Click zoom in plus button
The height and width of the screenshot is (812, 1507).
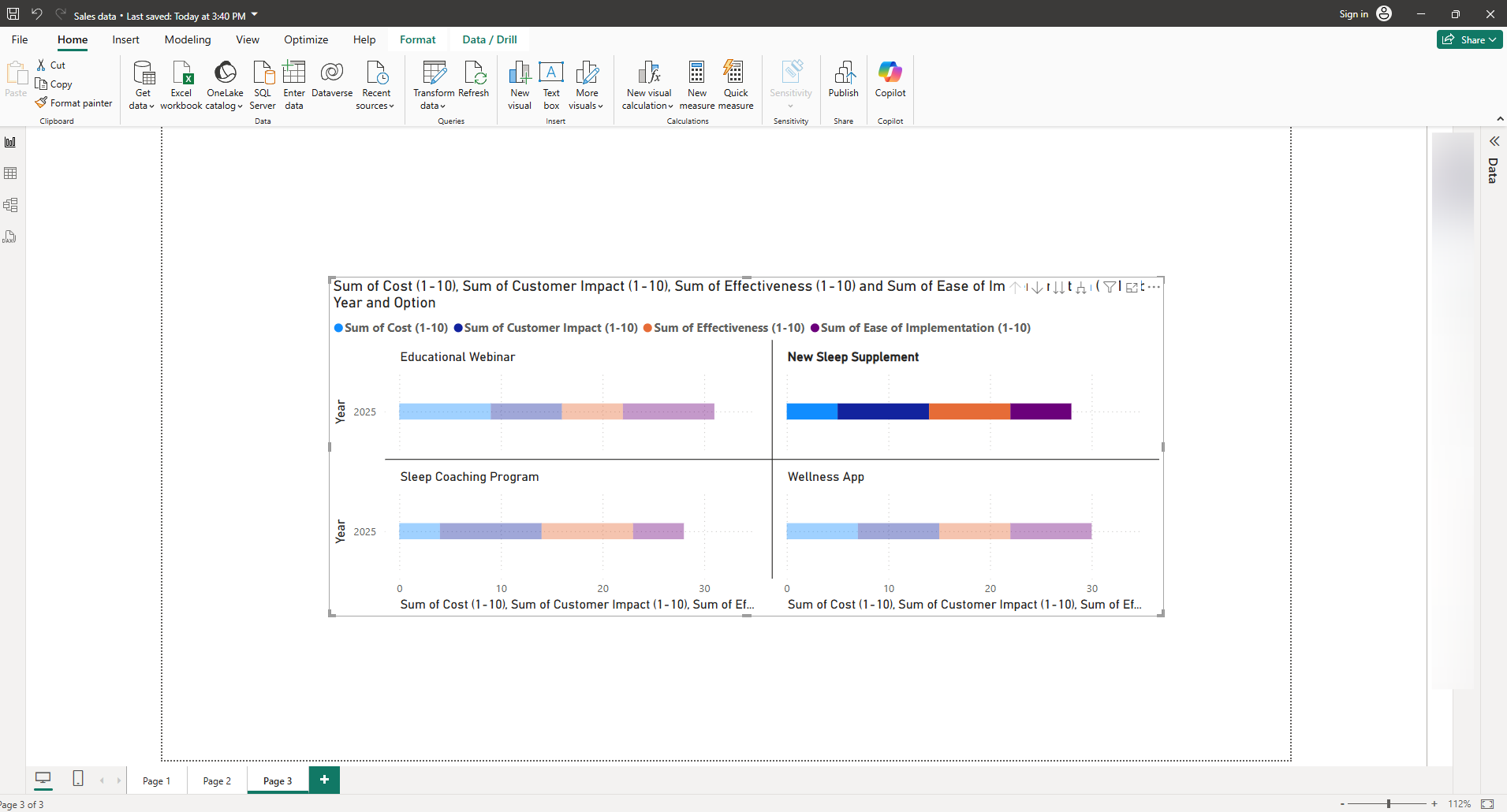click(1434, 803)
